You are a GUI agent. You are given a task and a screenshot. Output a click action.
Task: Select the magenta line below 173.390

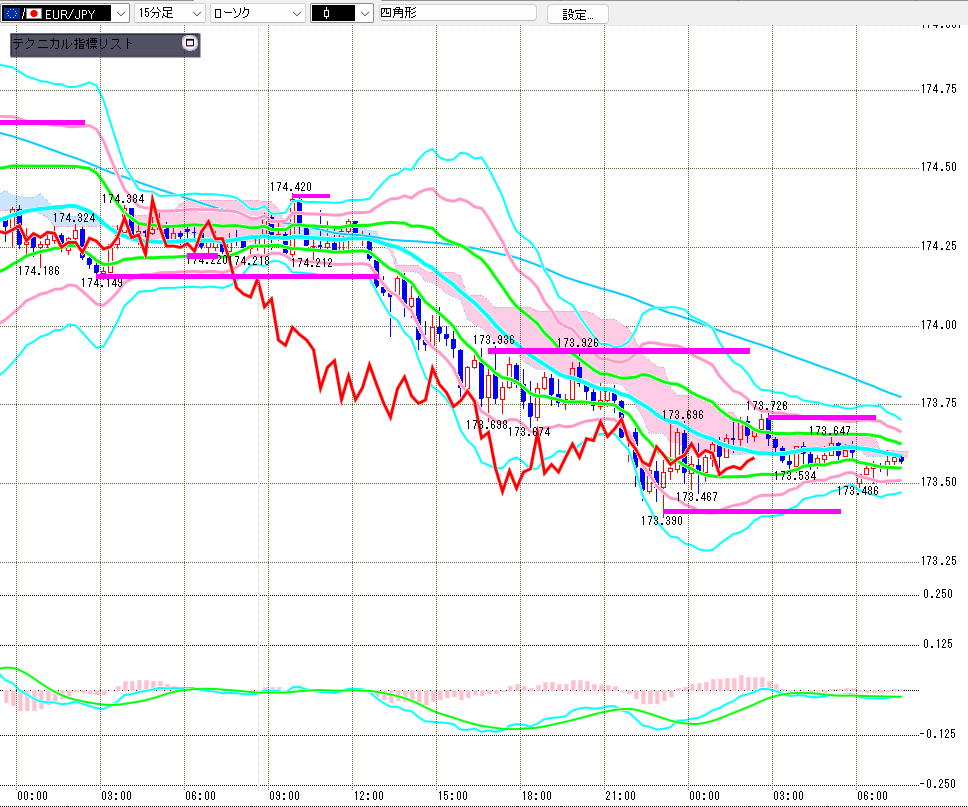pos(751,511)
